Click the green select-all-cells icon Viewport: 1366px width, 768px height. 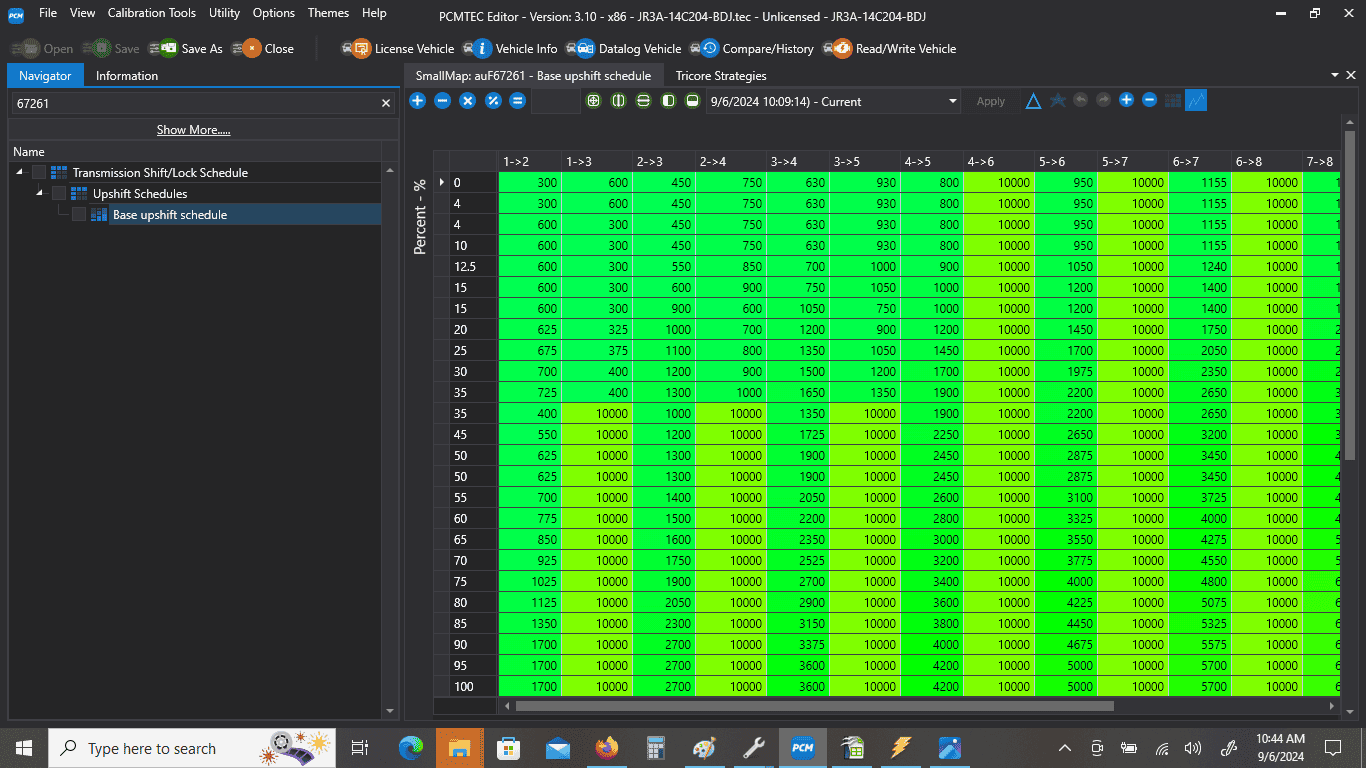coord(594,101)
